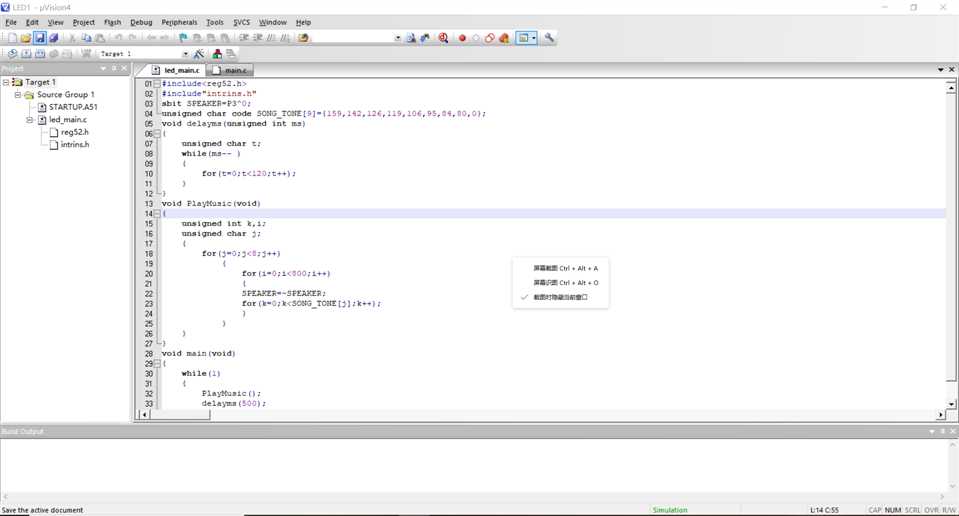
Task: Open Target Options magic wand icon
Action: point(199,54)
